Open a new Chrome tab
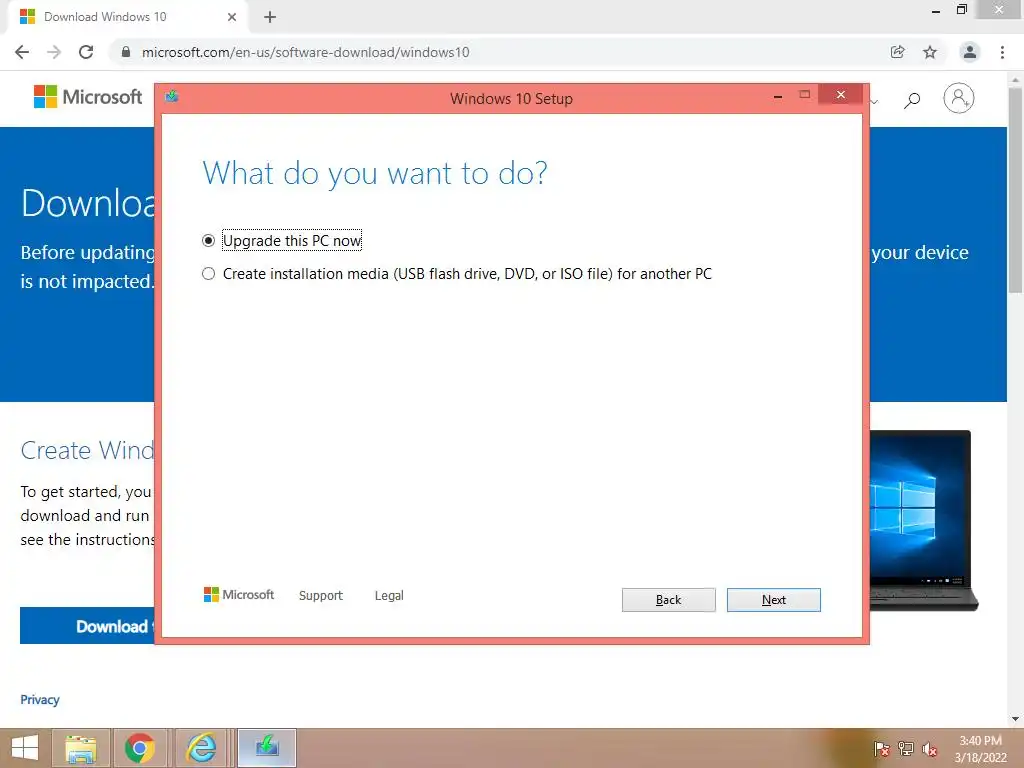 pyautogui.click(x=270, y=17)
